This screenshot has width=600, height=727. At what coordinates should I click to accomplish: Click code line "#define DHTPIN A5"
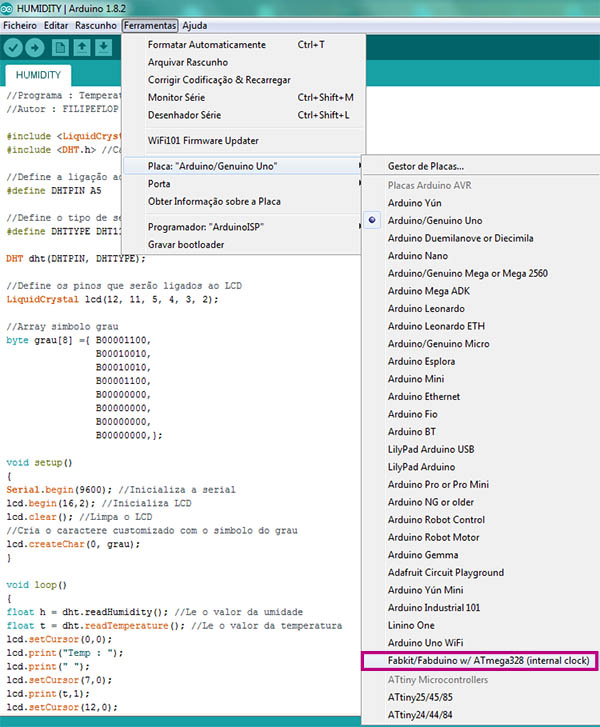(x=54, y=191)
